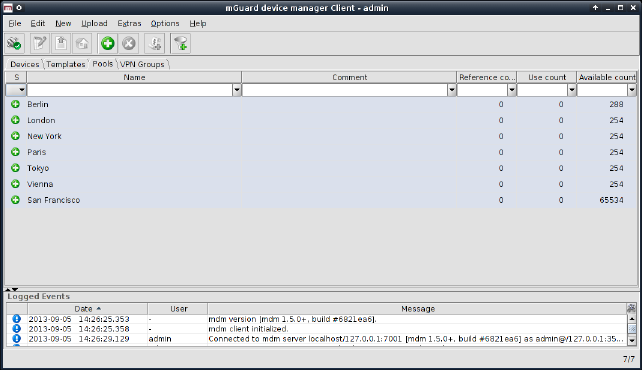The image size is (642, 370).
Task: Open the Extras menu
Action: pos(129,23)
